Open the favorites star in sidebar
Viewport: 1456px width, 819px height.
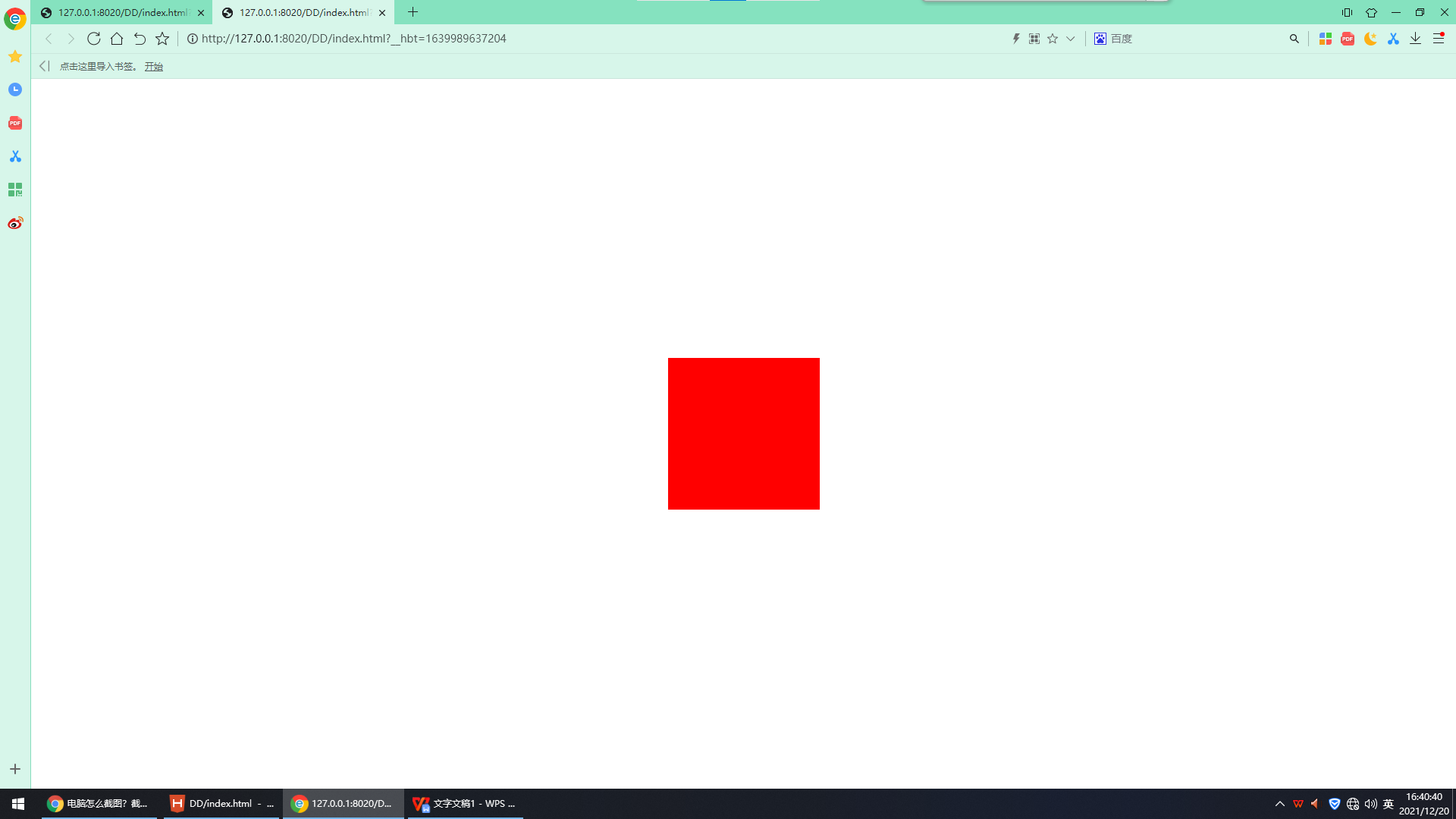(x=15, y=57)
